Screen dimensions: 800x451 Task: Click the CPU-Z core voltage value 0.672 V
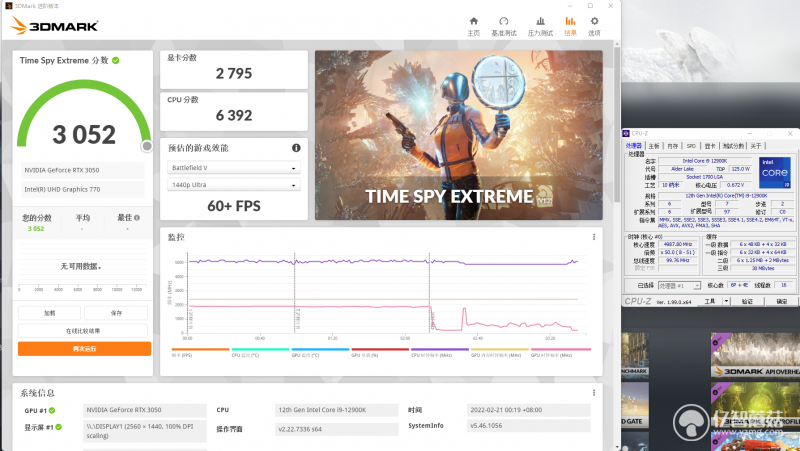coord(735,185)
